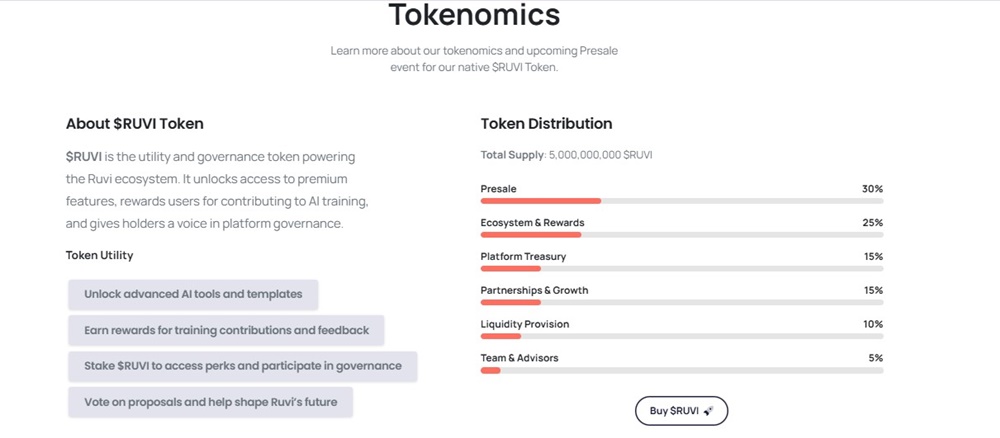The height and width of the screenshot is (438, 1000).
Task: Click the Partnerships & Growth progress bar
Action: [x=681, y=302]
